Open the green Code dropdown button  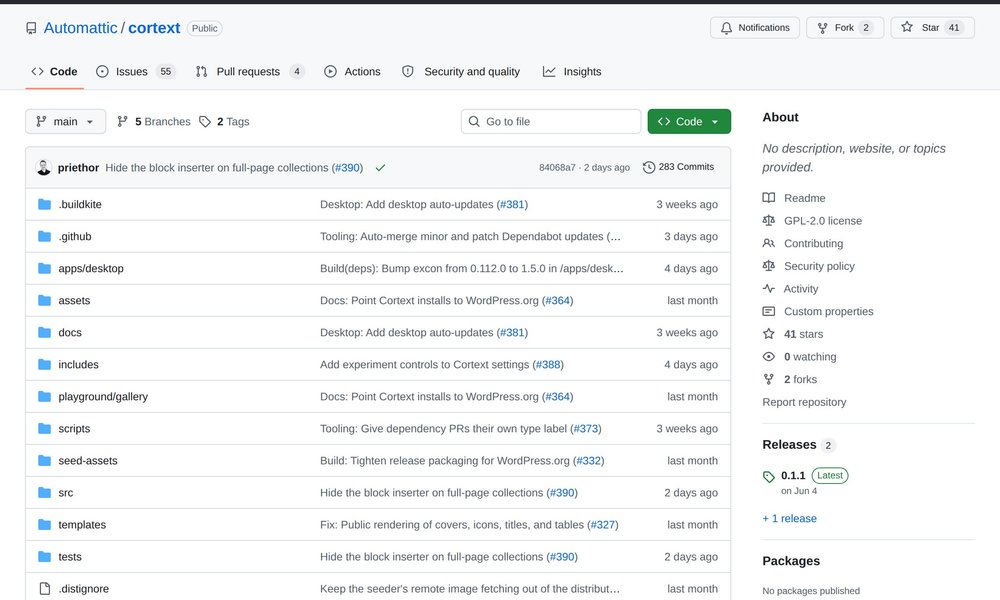click(x=689, y=122)
